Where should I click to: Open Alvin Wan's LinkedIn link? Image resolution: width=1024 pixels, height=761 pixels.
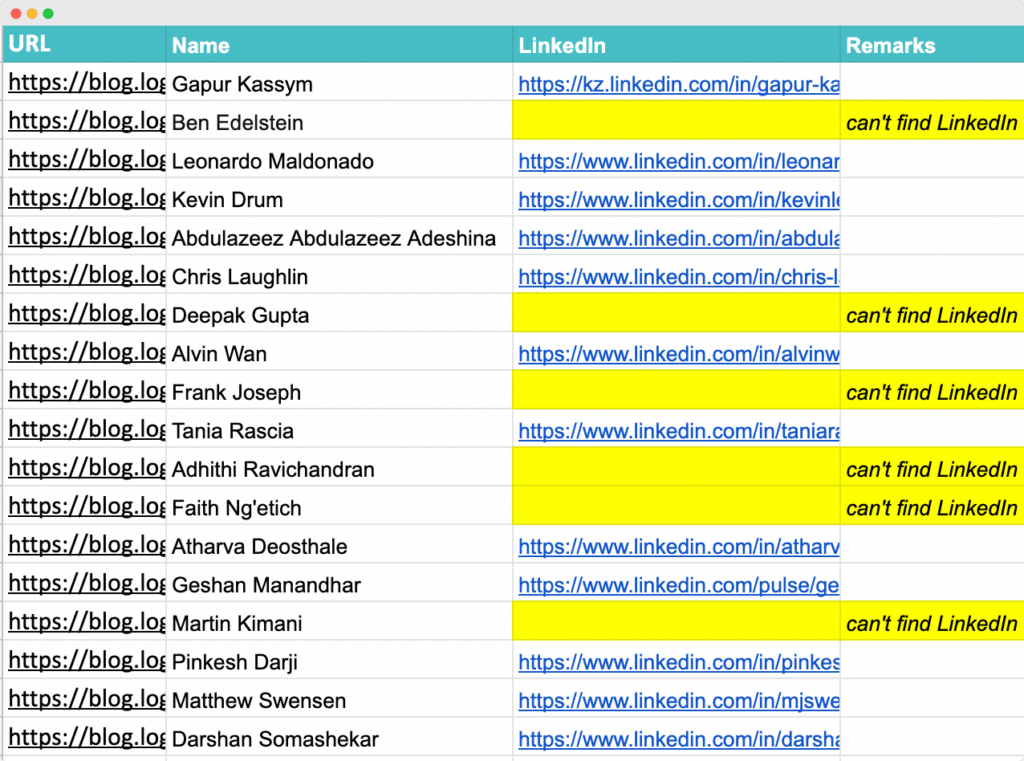[679, 354]
